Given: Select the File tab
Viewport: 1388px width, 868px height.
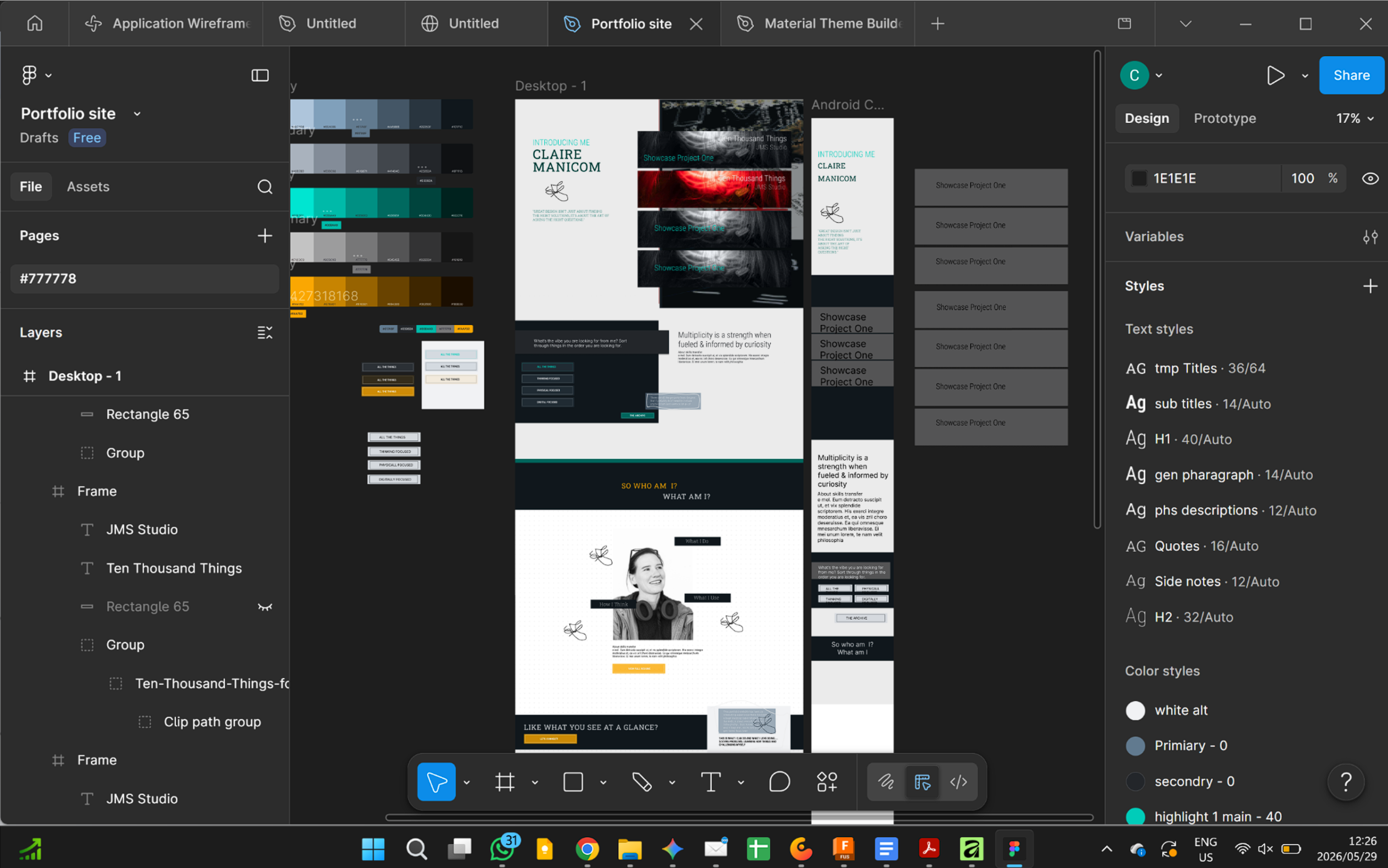Looking at the screenshot, I should tap(31, 187).
